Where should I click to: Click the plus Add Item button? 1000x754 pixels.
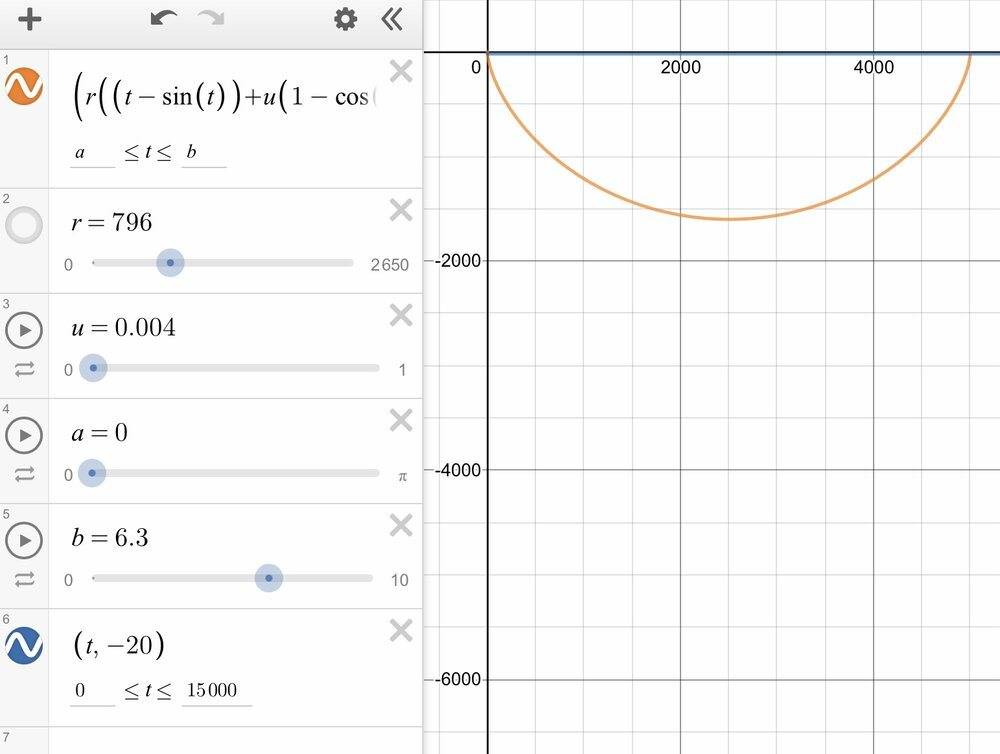click(30, 19)
